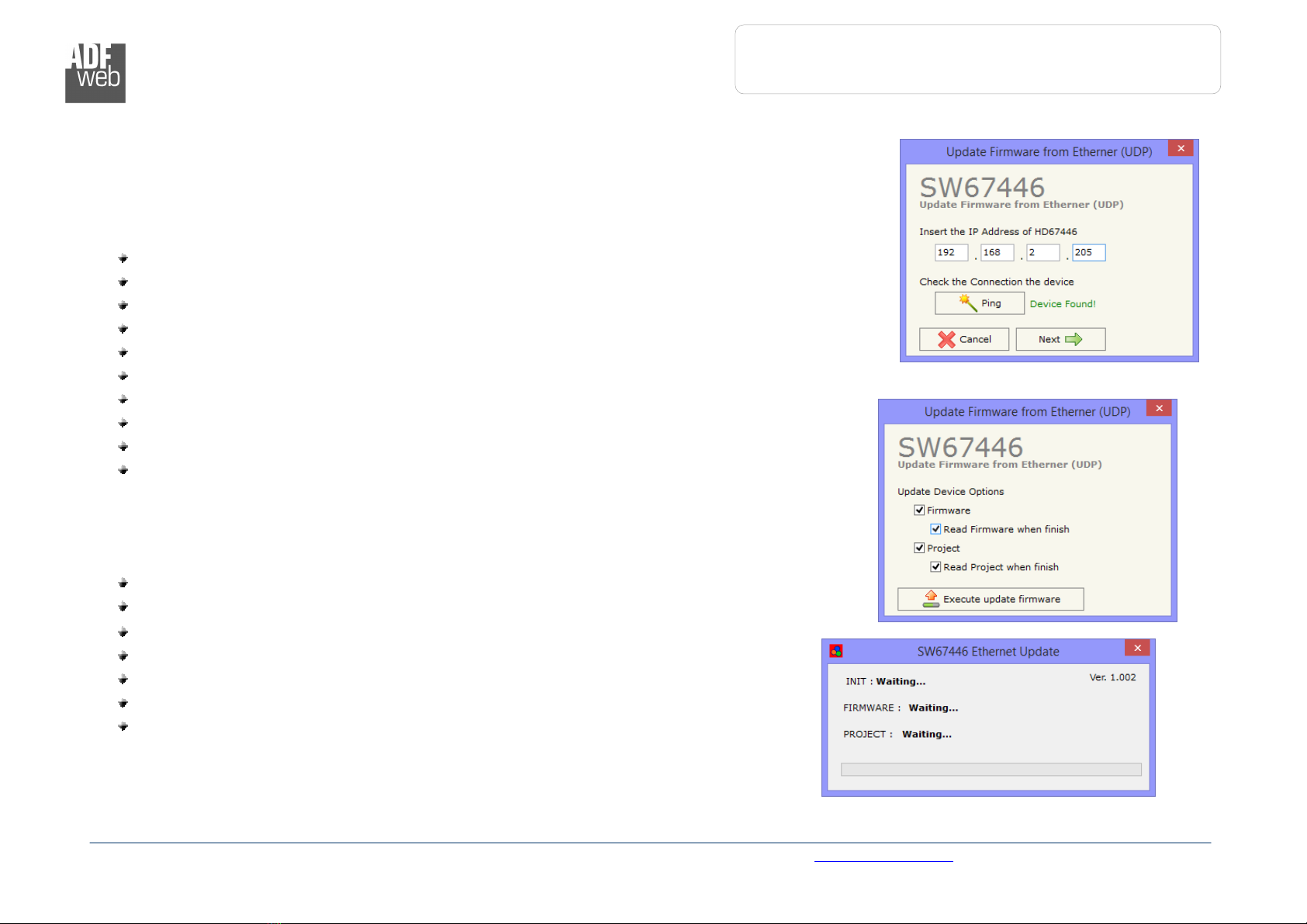Focus the third IP octet field 2
Viewport: 1307px width, 924px height.
pyautogui.click(x=1042, y=252)
